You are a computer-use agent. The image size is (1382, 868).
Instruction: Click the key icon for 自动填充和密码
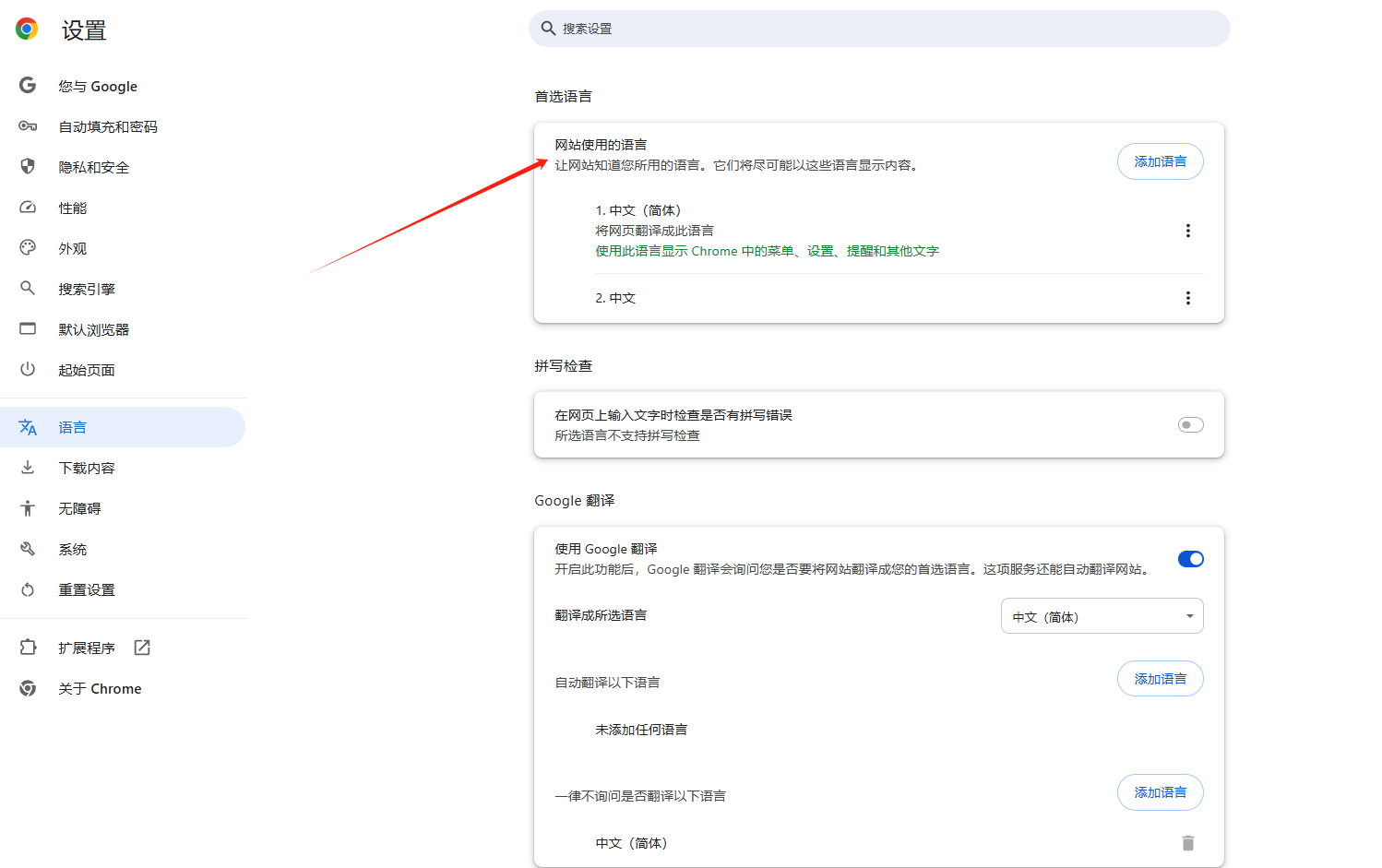point(28,126)
